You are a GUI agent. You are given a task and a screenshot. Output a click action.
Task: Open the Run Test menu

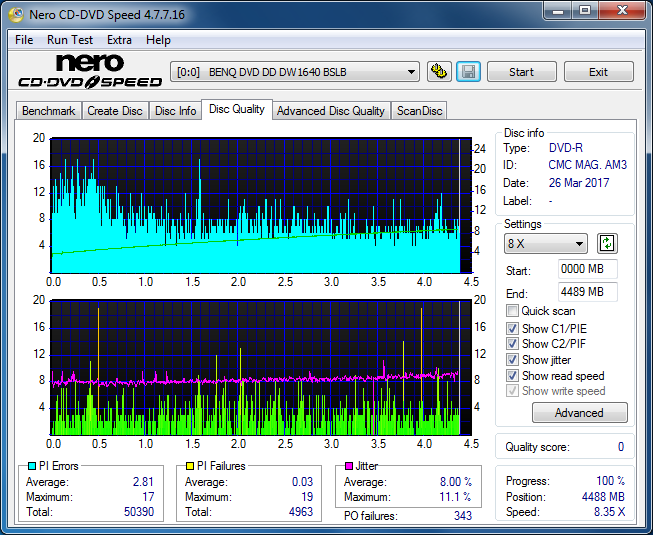click(x=70, y=40)
